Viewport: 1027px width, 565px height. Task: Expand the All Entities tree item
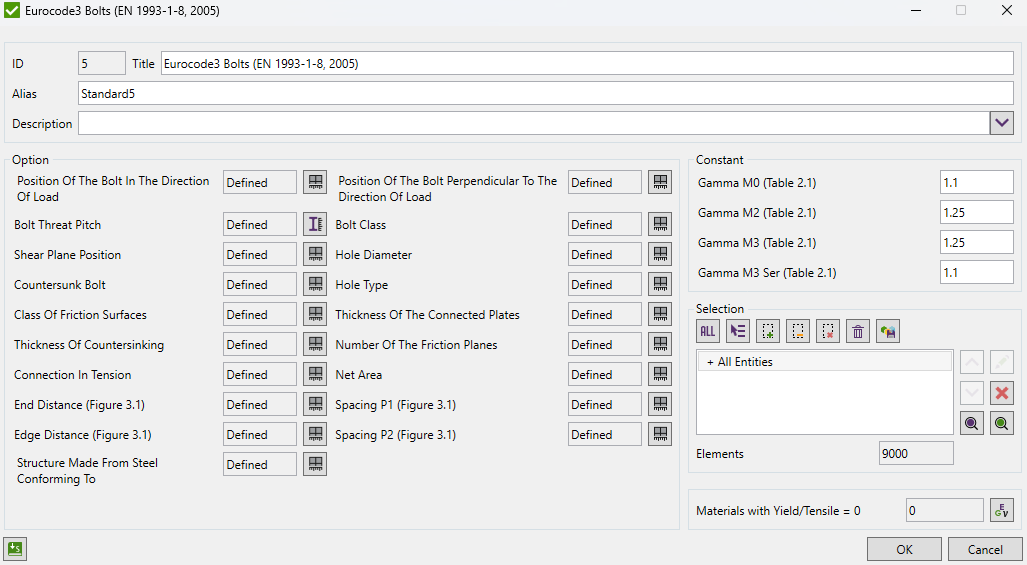(x=710, y=362)
